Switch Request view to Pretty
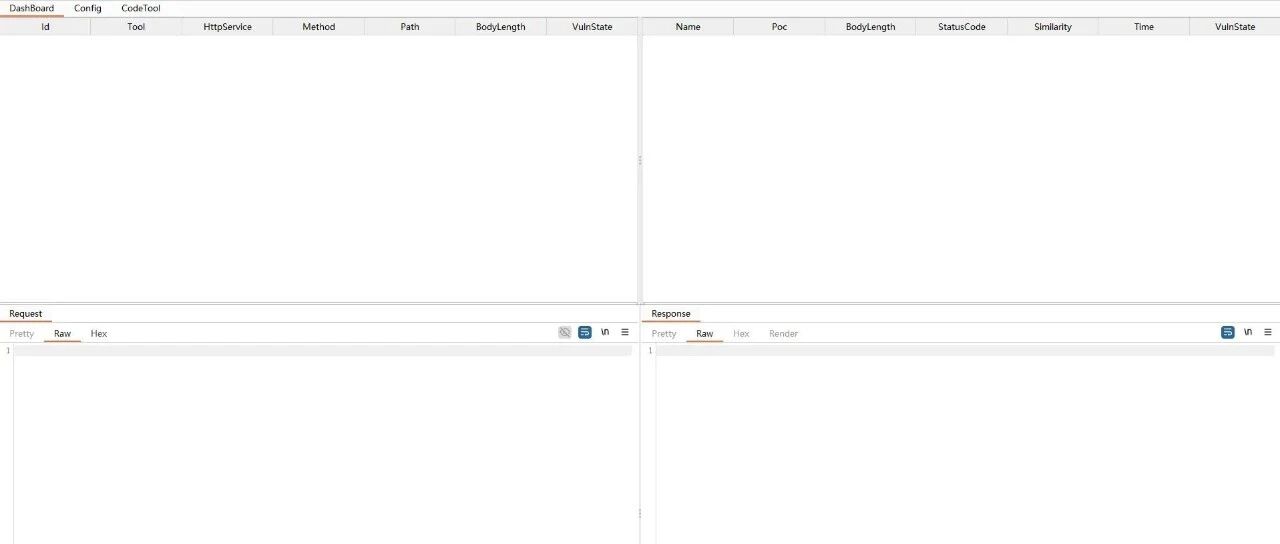This screenshot has height=544, width=1280. pos(22,334)
